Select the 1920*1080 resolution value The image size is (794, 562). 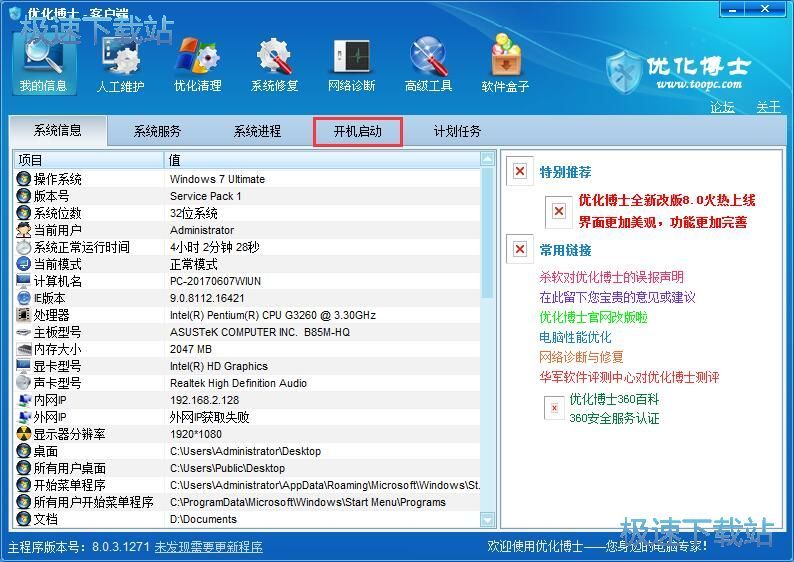tap(195, 434)
